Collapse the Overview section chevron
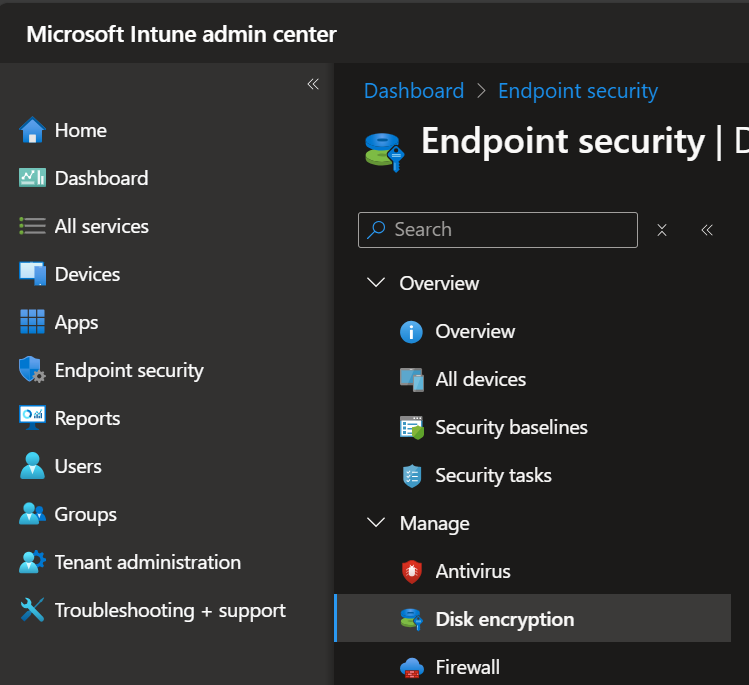 (376, 283)
